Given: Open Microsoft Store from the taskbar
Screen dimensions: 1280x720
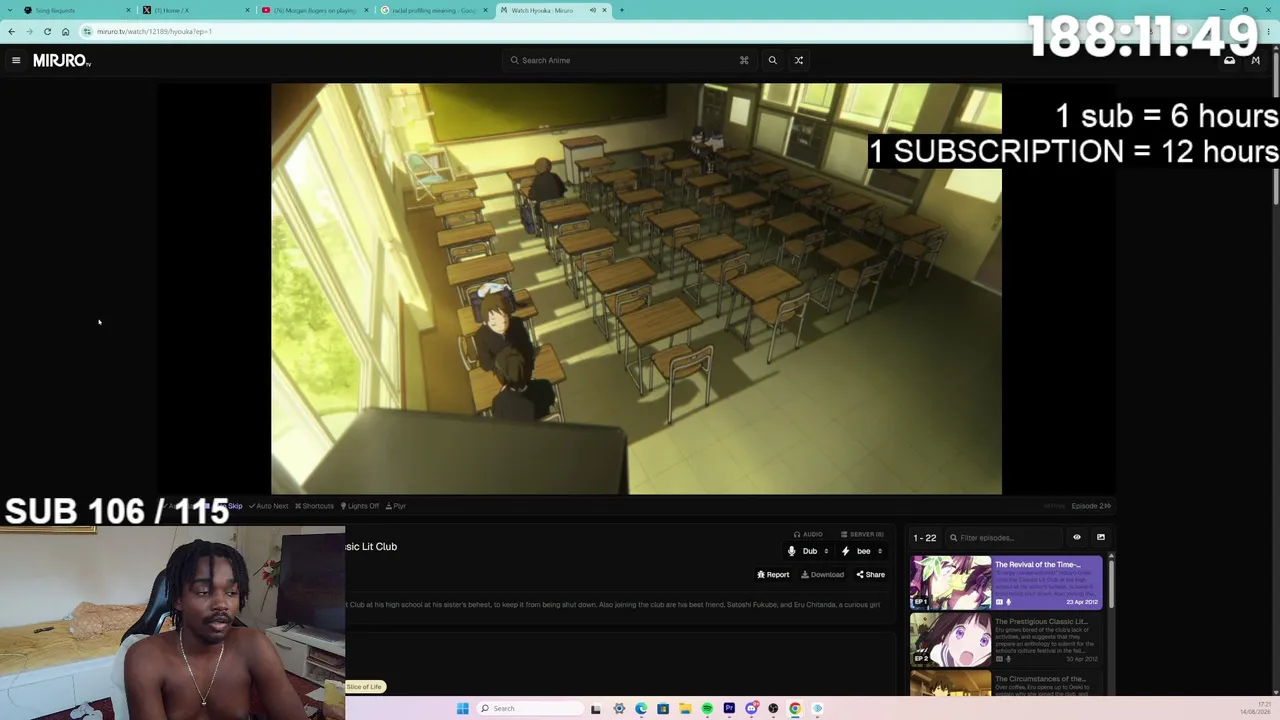Looking at the screenshot, I should pyautogui.click(x=663, y=709).
